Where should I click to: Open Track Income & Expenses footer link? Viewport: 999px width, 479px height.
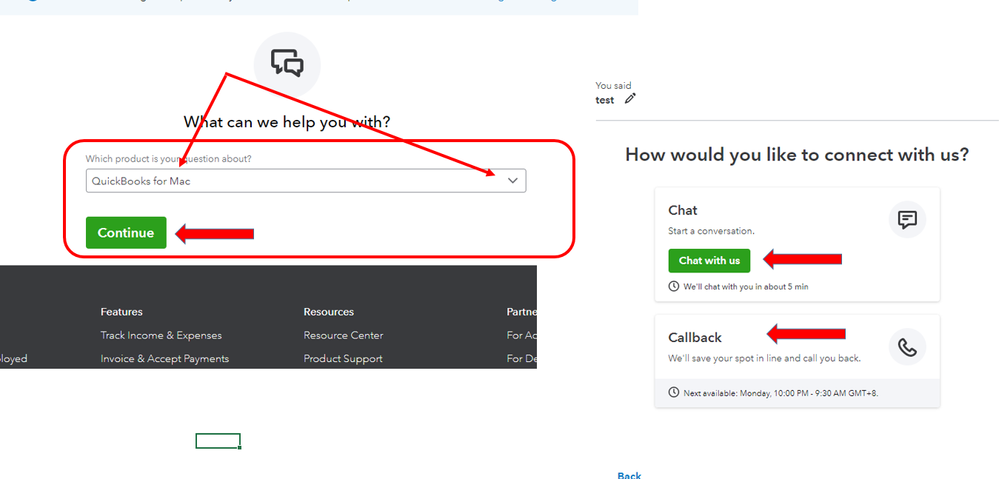click(x=161, y=335)
